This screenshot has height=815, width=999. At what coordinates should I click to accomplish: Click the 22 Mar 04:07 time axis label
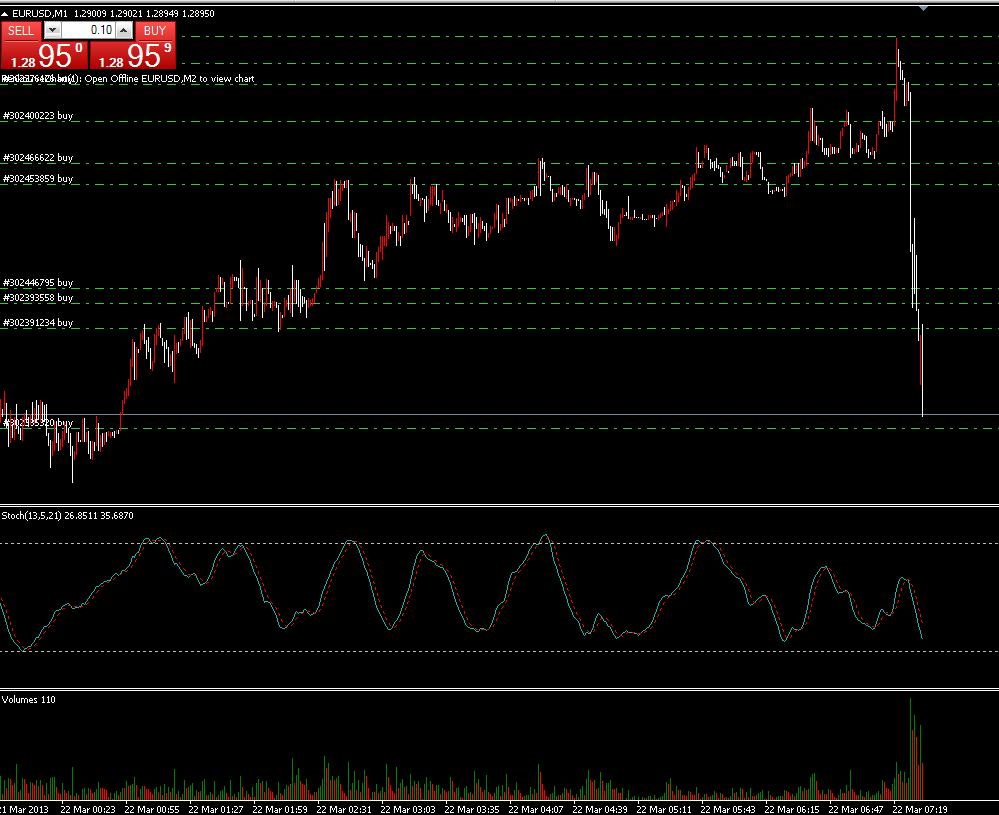coord(536,809)
